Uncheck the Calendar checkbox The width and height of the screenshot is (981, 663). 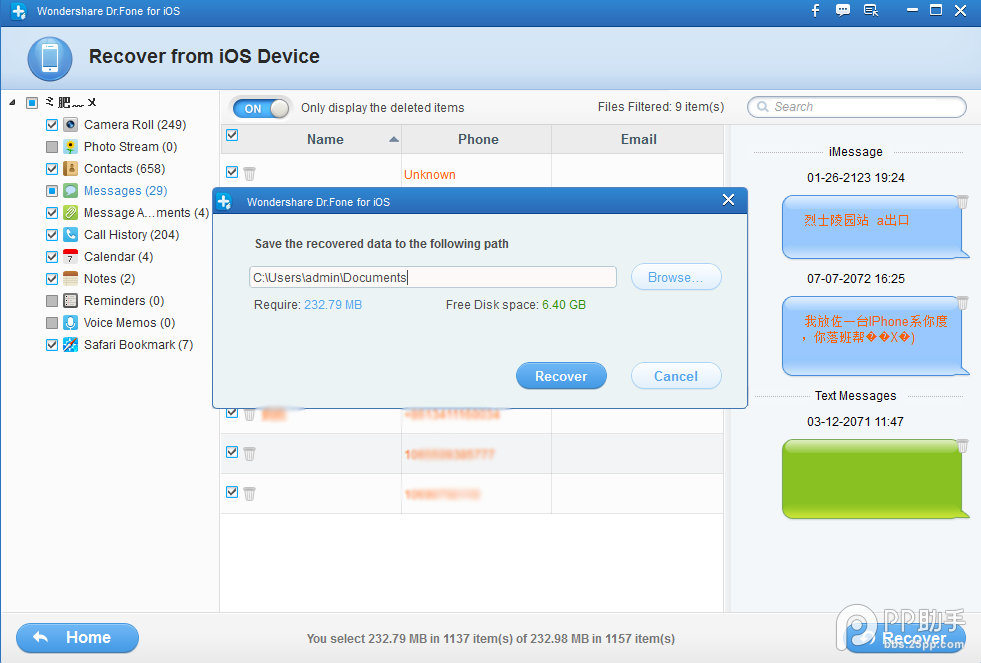click(52, 256)
